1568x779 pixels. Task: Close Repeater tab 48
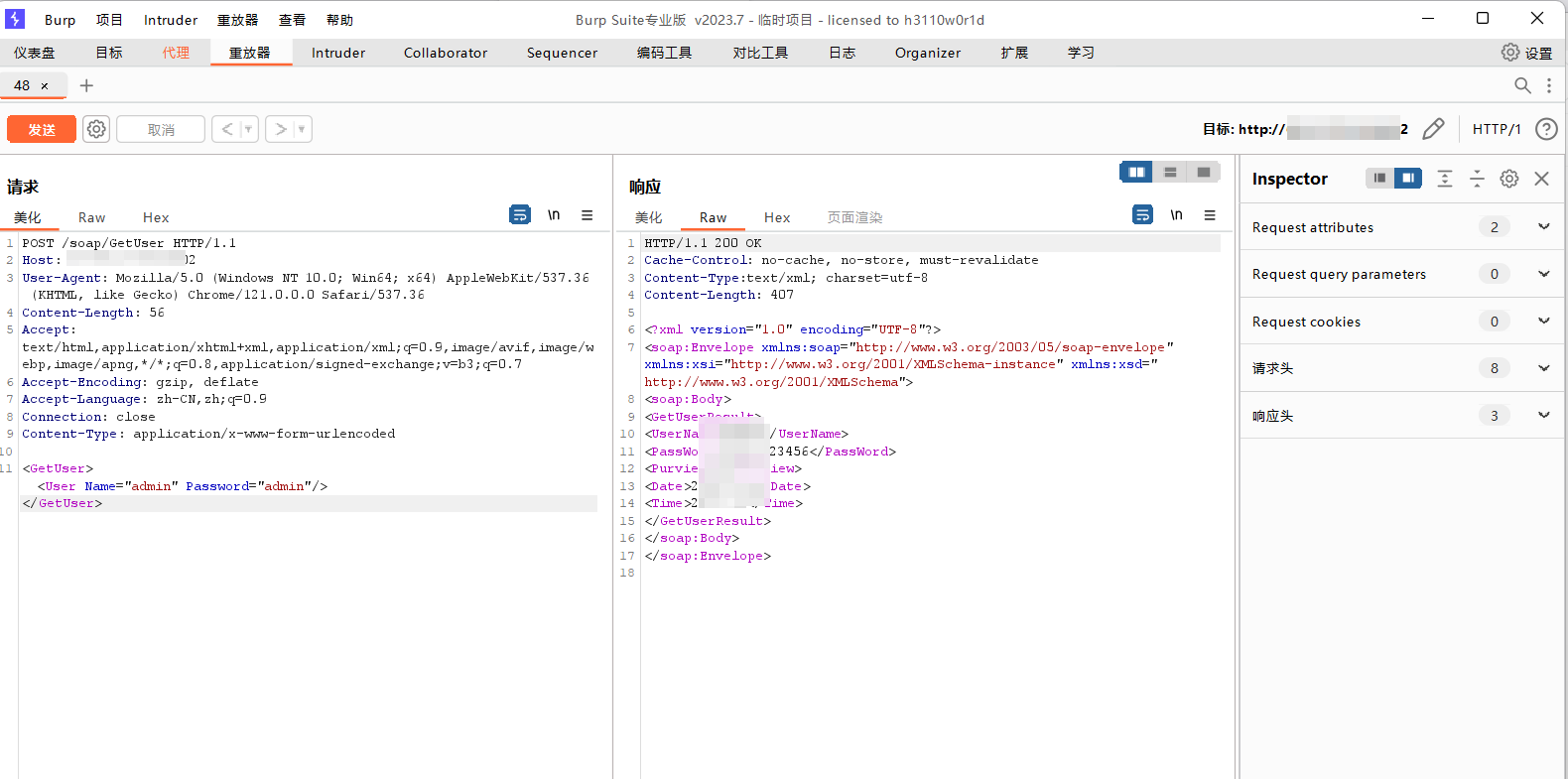pos(45,86)
